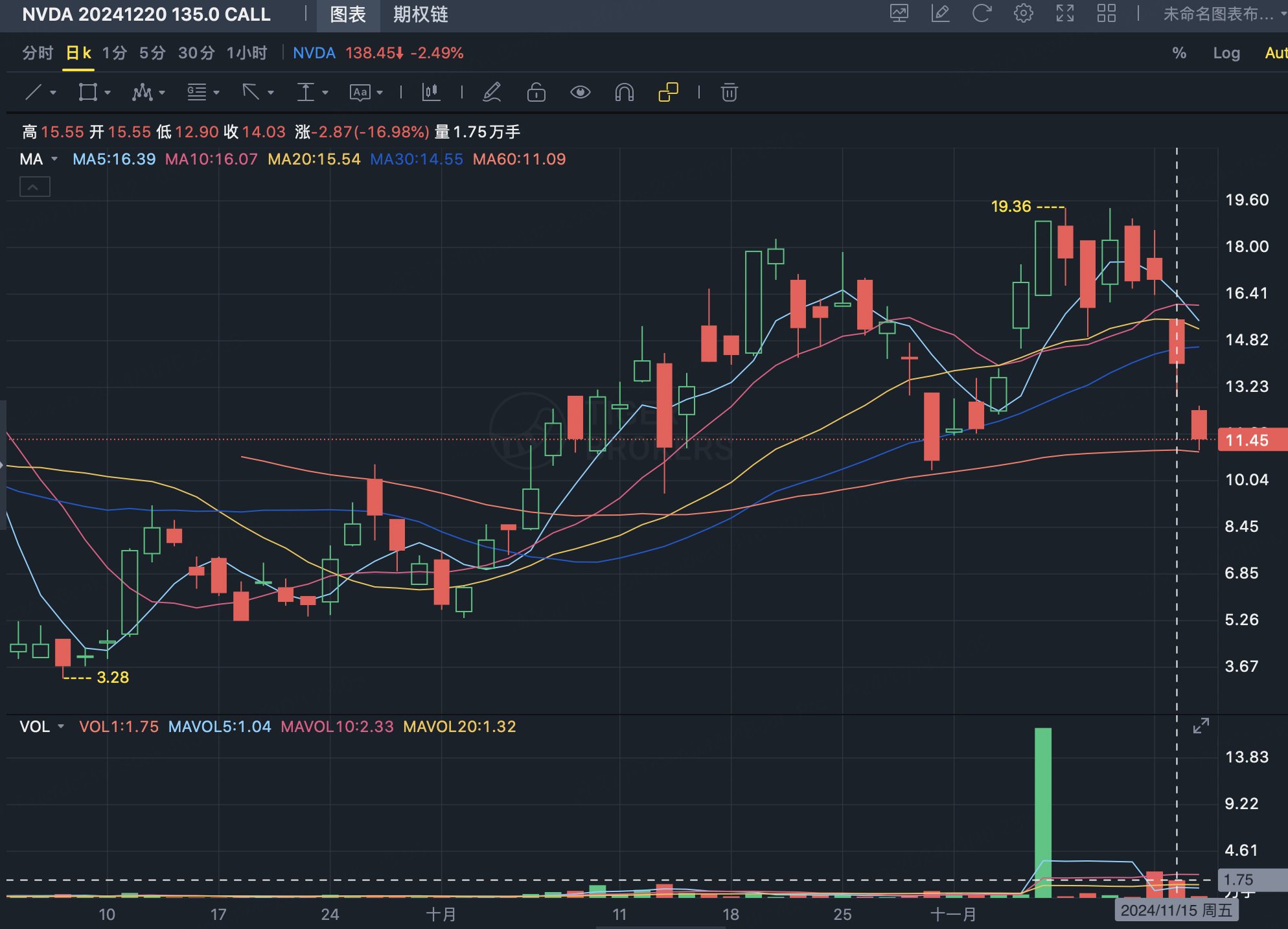Screen dimensions: 1288x929
Task: Open the text annotation tool dropdown arrow
Action: (380, 93)
